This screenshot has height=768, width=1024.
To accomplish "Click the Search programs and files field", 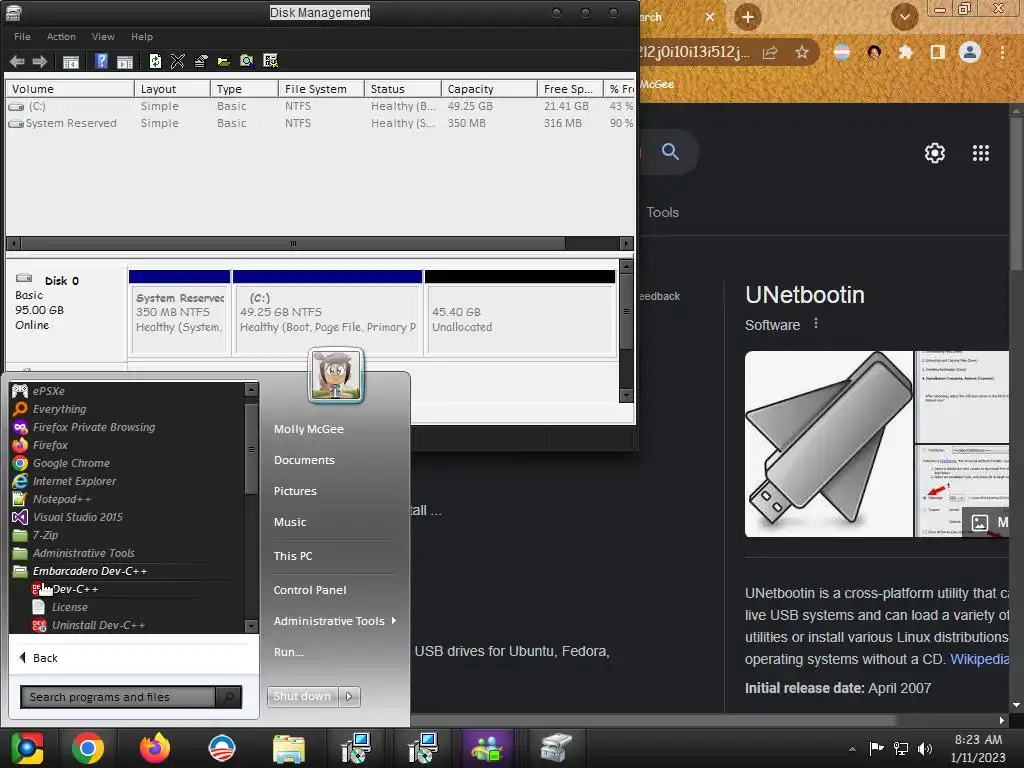I will point(118,697).
